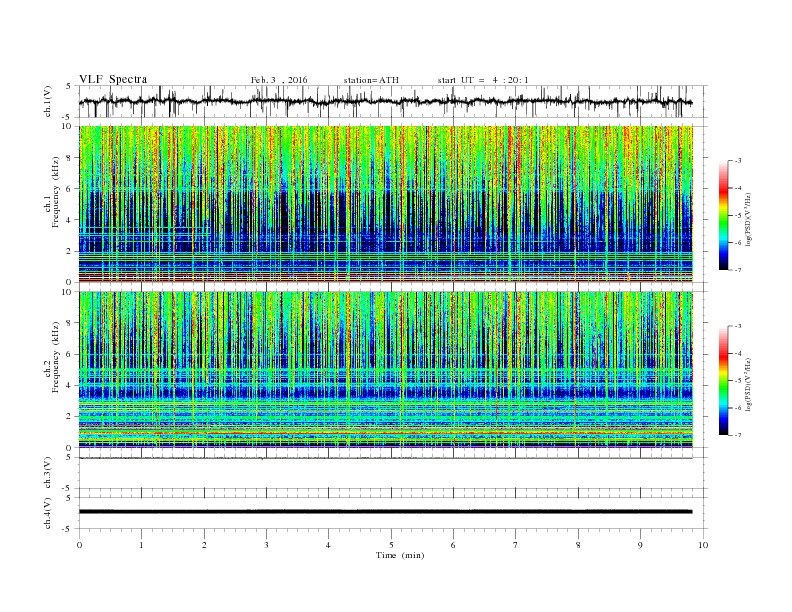Click the "2" kHz tick of ch.1 spectrogram
Image resolution: width=792 pixels, height=612 pixels.
pos(69,251)
